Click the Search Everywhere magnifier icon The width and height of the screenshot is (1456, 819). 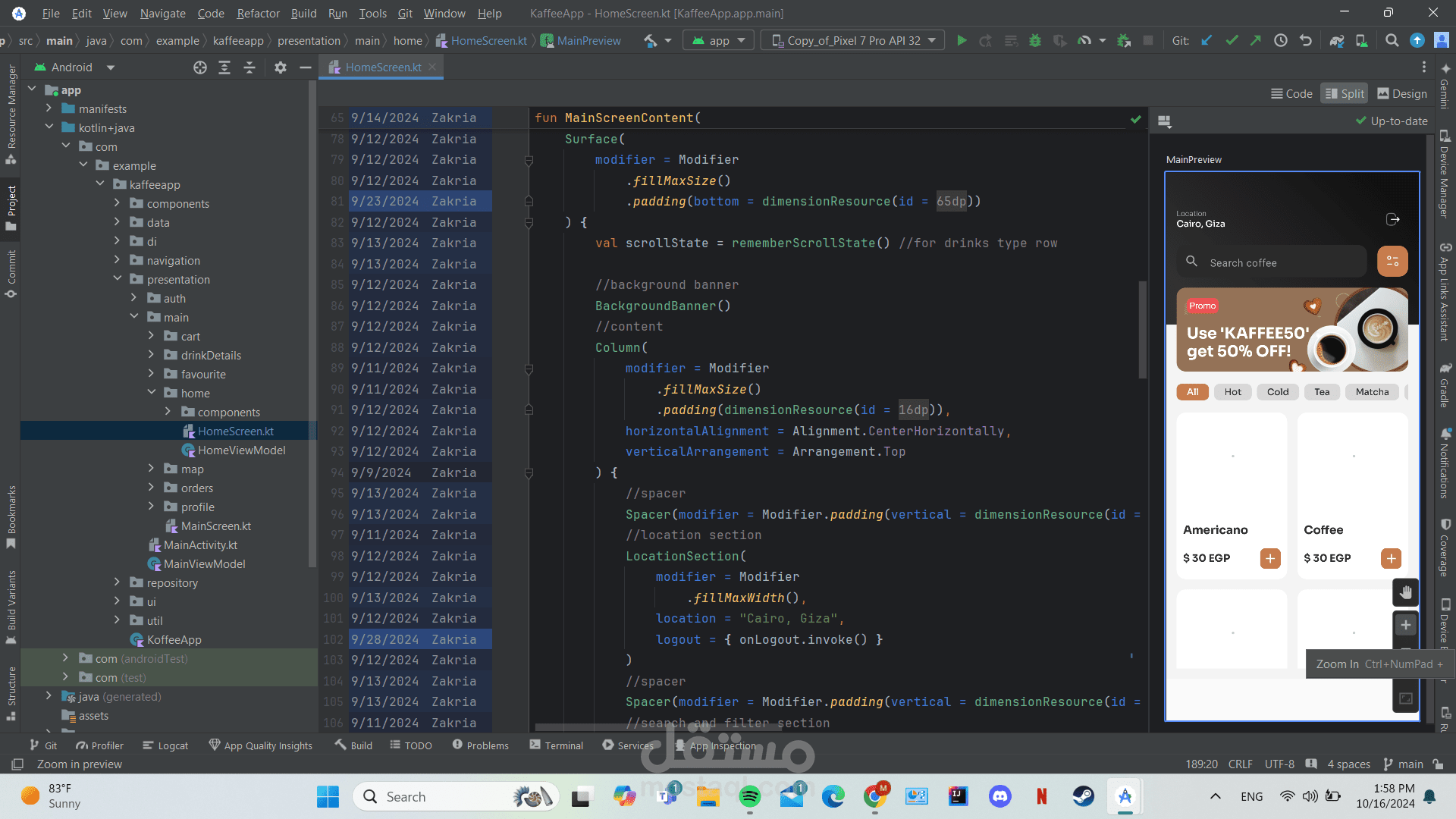click(x=1392, y=41)
